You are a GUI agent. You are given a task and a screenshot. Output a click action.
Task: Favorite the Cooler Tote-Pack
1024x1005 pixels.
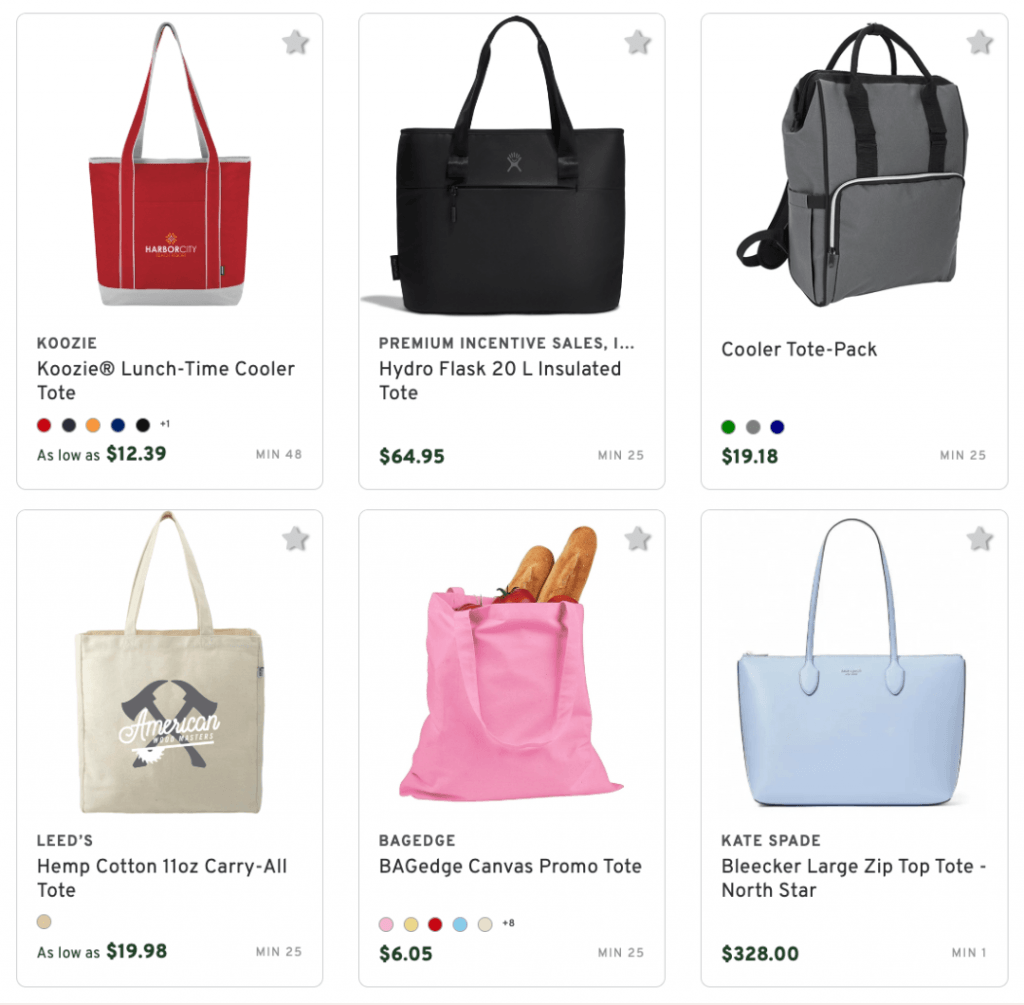[x=977, y=43]
